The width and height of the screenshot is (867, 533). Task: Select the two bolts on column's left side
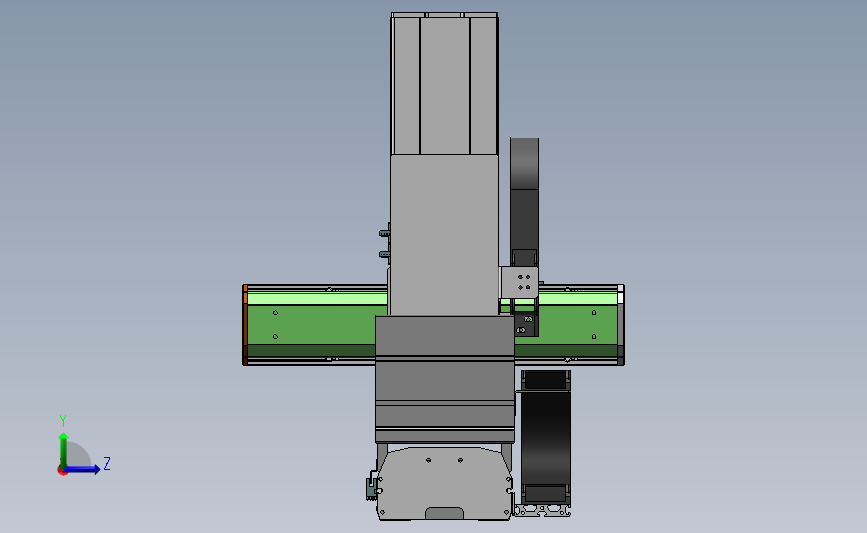[x=385, y=244]
